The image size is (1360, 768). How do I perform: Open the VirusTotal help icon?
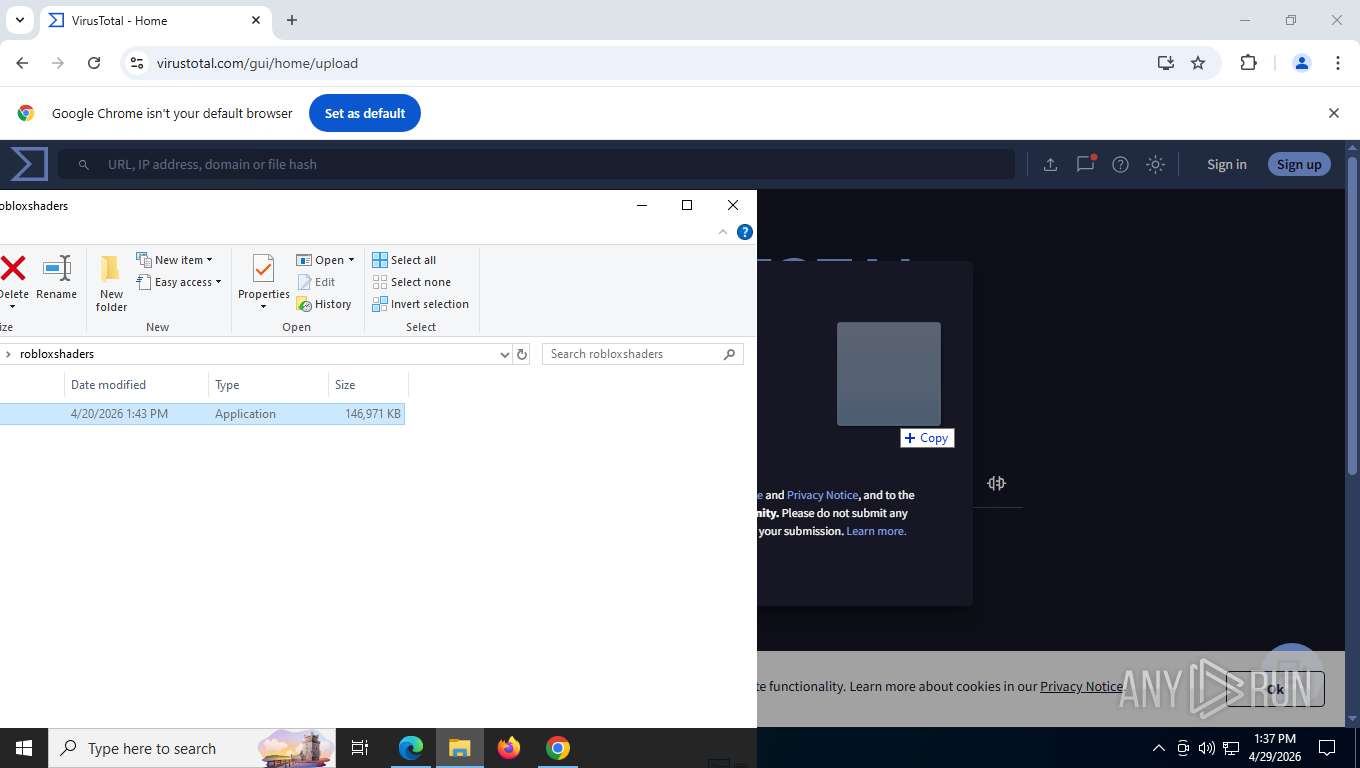point(1120,164)
